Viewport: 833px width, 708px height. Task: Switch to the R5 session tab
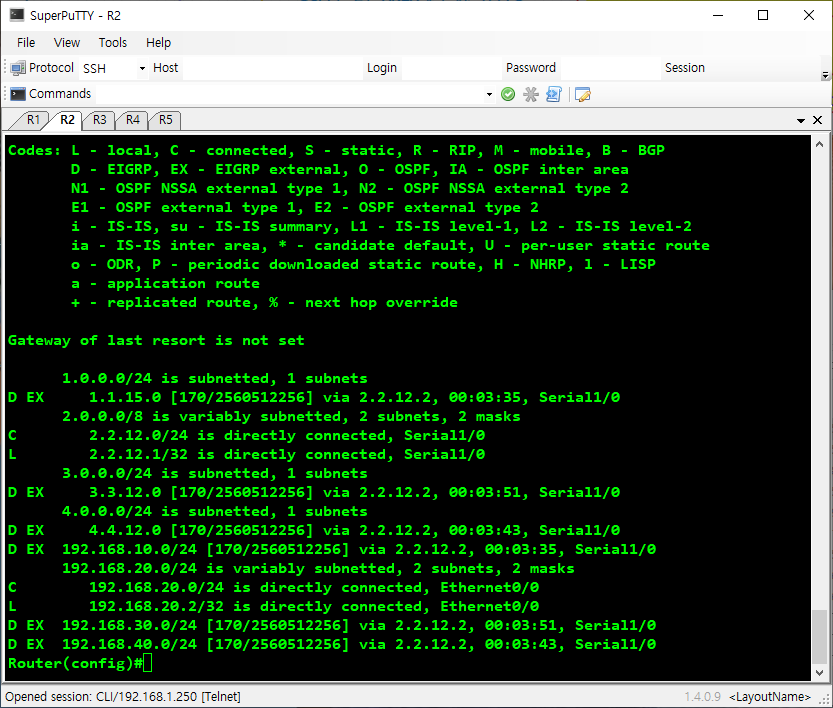point(166,120)
